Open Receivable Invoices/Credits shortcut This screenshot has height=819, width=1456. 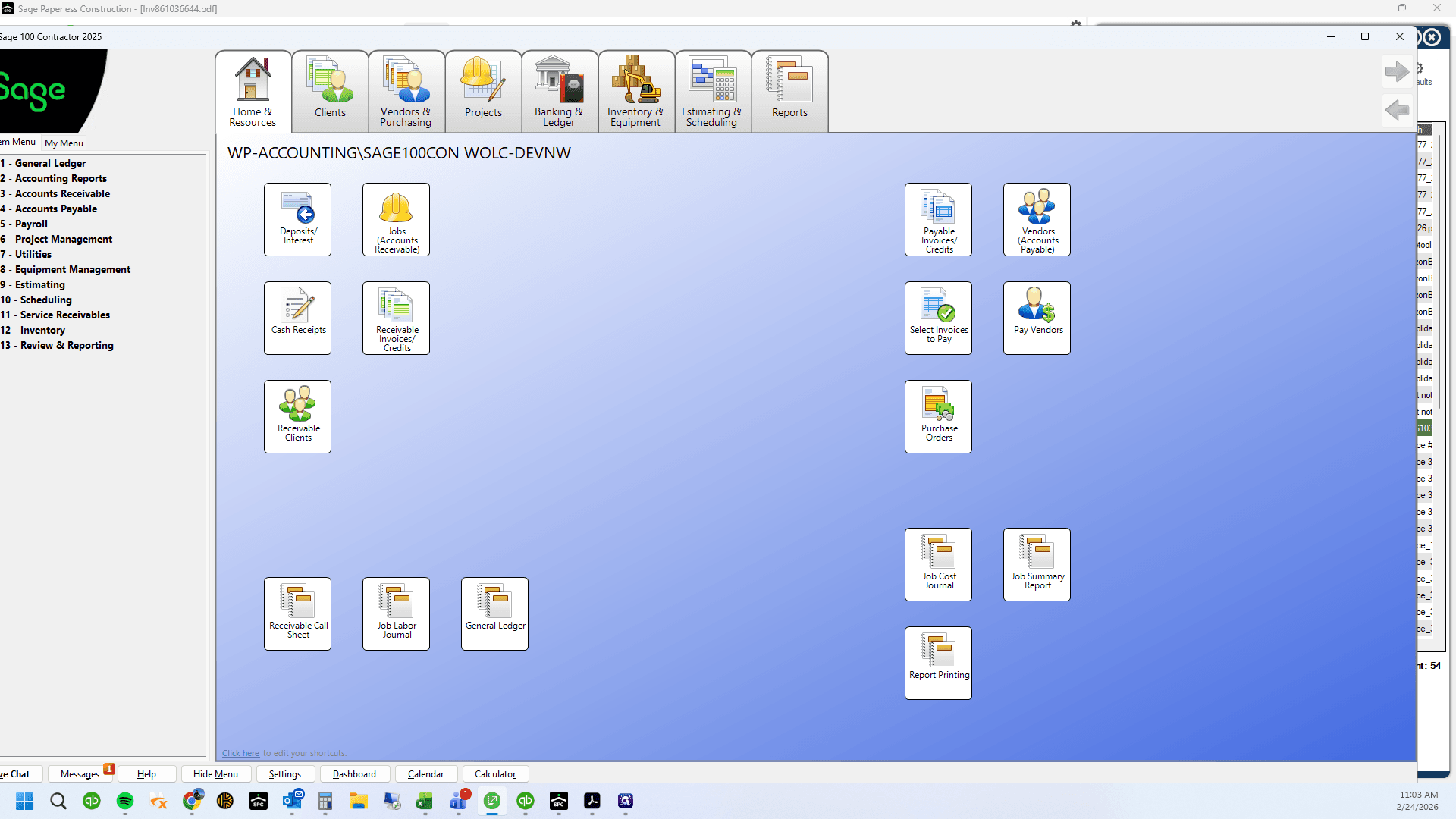[x=396, y=318]
